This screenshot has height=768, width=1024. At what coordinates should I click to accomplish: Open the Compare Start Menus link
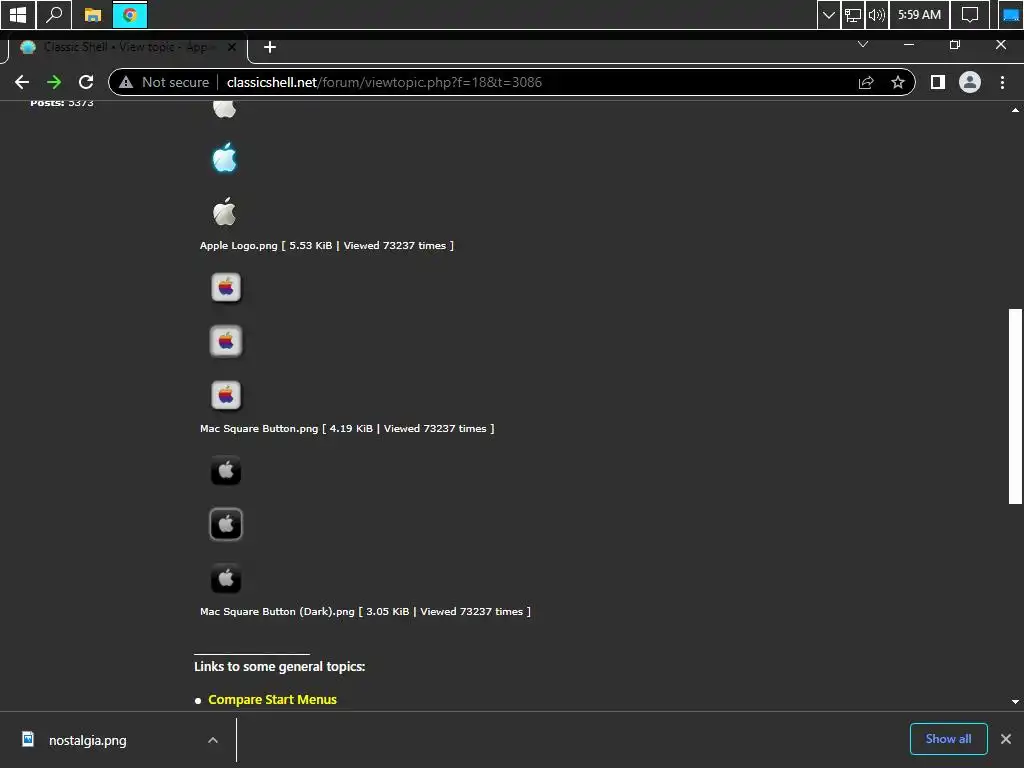(x=272, y=699)
